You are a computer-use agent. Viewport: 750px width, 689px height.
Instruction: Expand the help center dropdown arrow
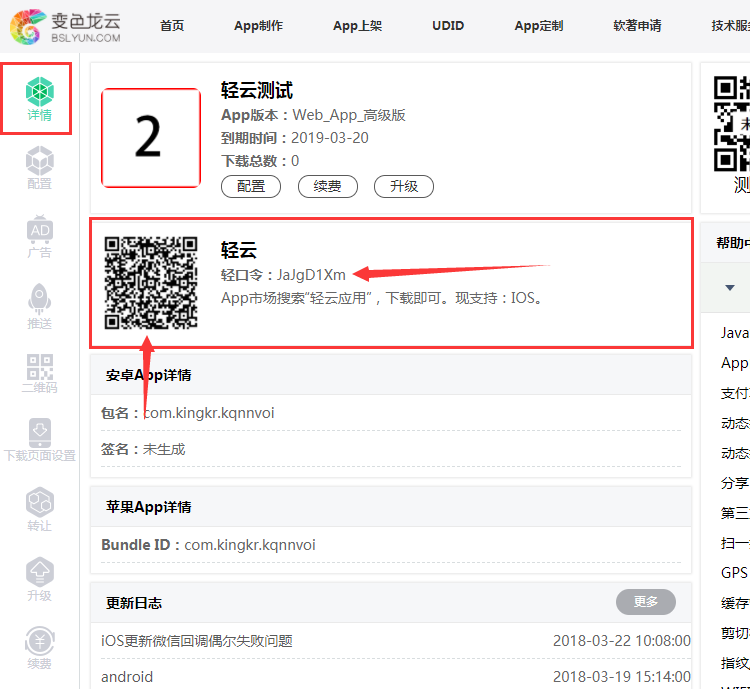point(729,288)
